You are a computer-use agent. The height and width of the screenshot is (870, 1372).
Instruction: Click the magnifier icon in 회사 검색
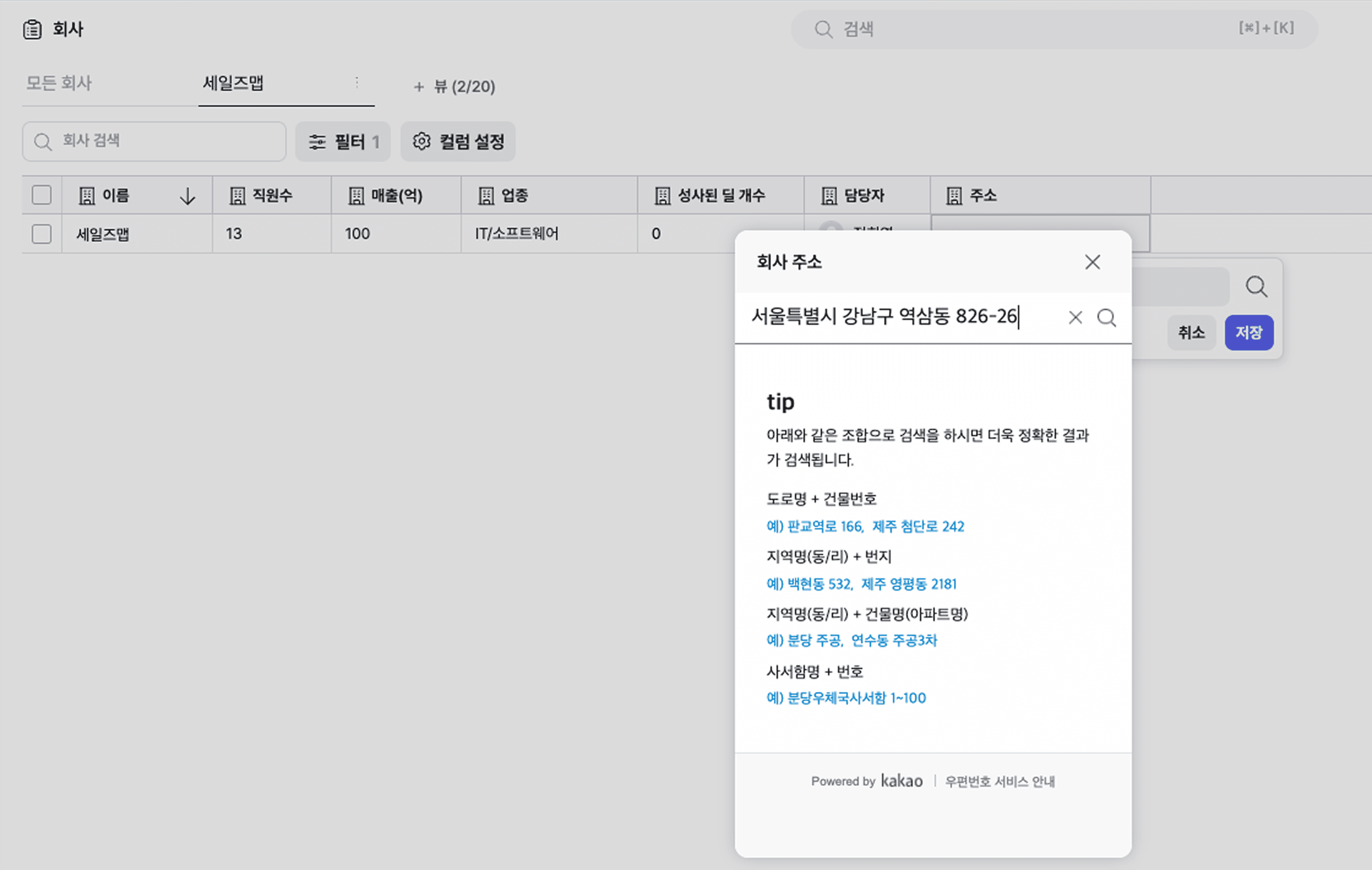click(43, 142)
